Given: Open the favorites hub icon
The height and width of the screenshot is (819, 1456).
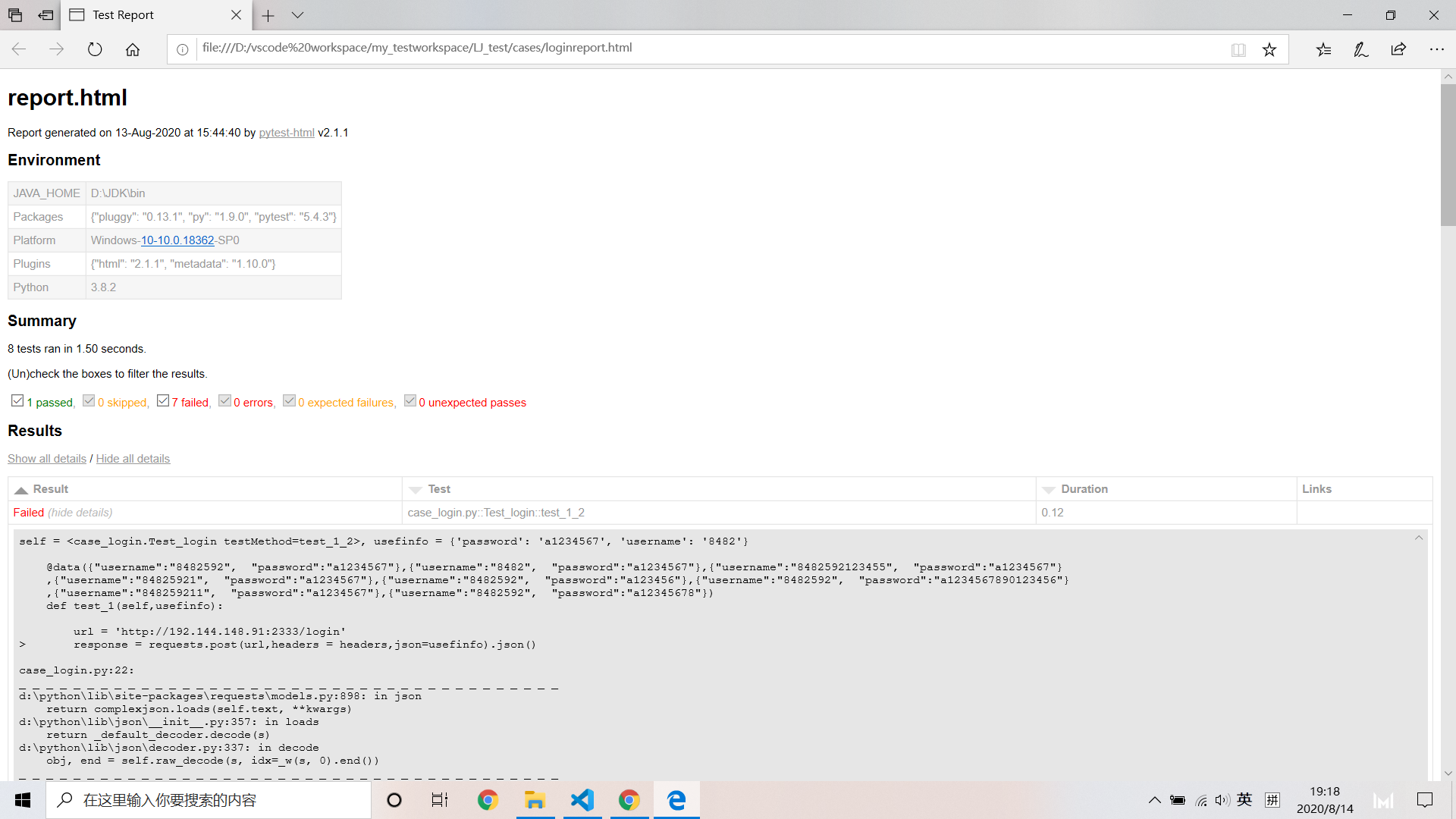Looking at the screenshot, I should click(1323, 49).
